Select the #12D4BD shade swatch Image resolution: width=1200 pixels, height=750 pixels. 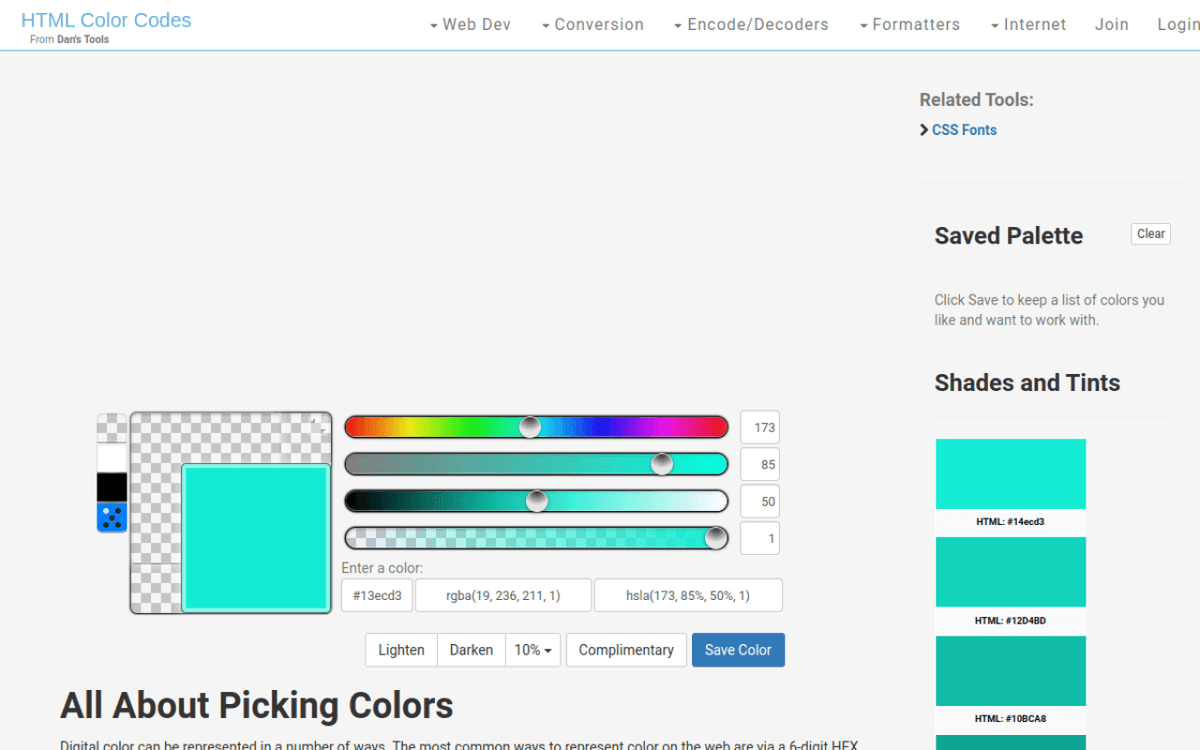tap(1010, 571)
